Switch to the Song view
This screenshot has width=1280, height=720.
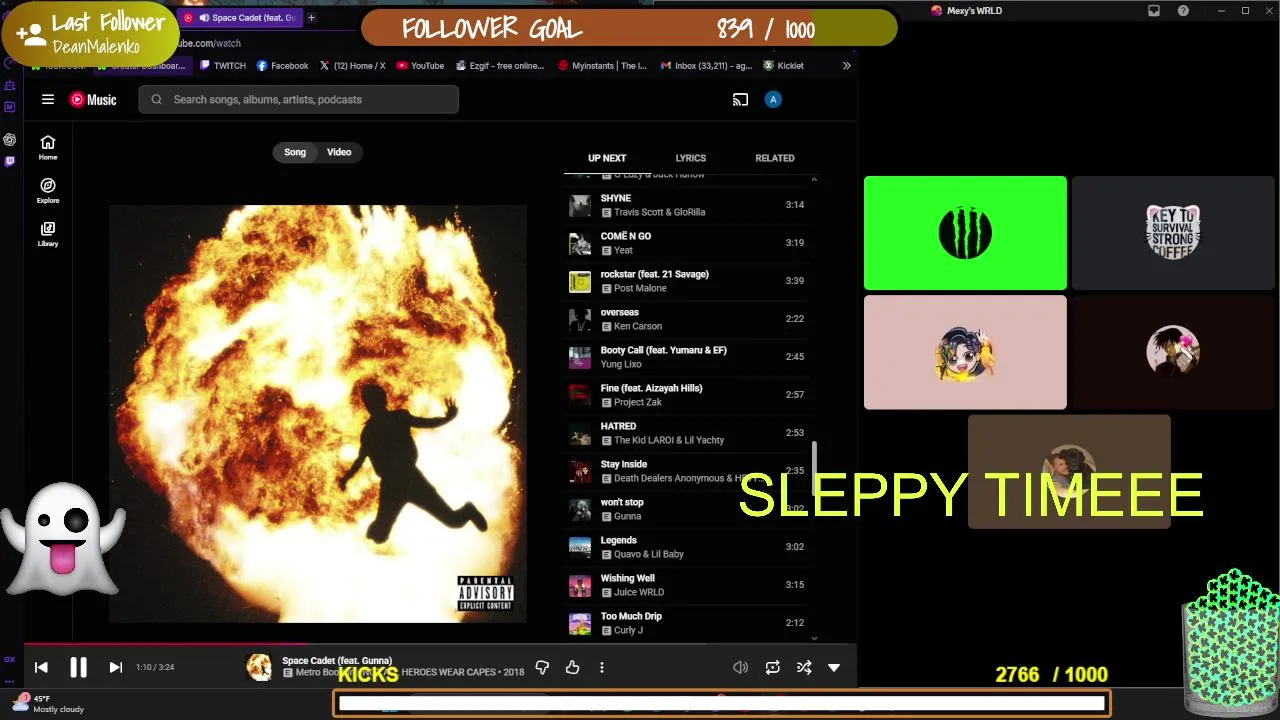295,152
